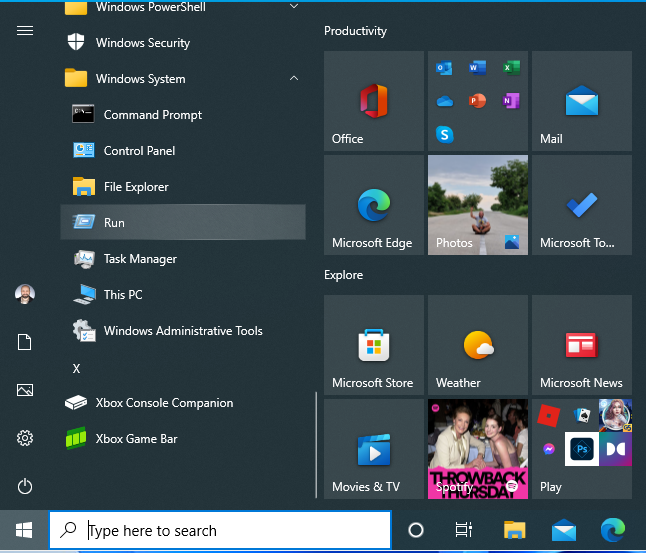Open Windows Security from app list

coord(183,42)
